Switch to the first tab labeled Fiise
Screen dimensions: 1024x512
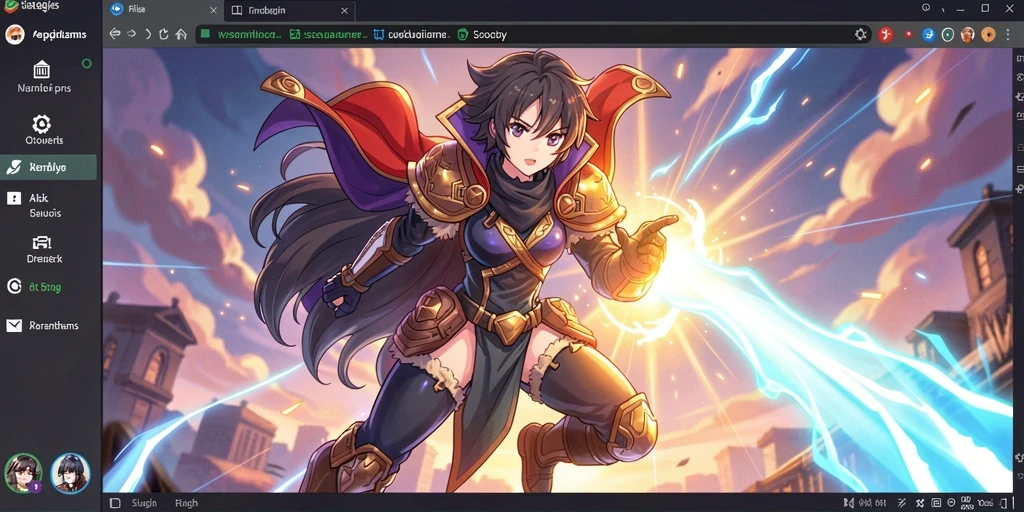[x=163, y=10]
